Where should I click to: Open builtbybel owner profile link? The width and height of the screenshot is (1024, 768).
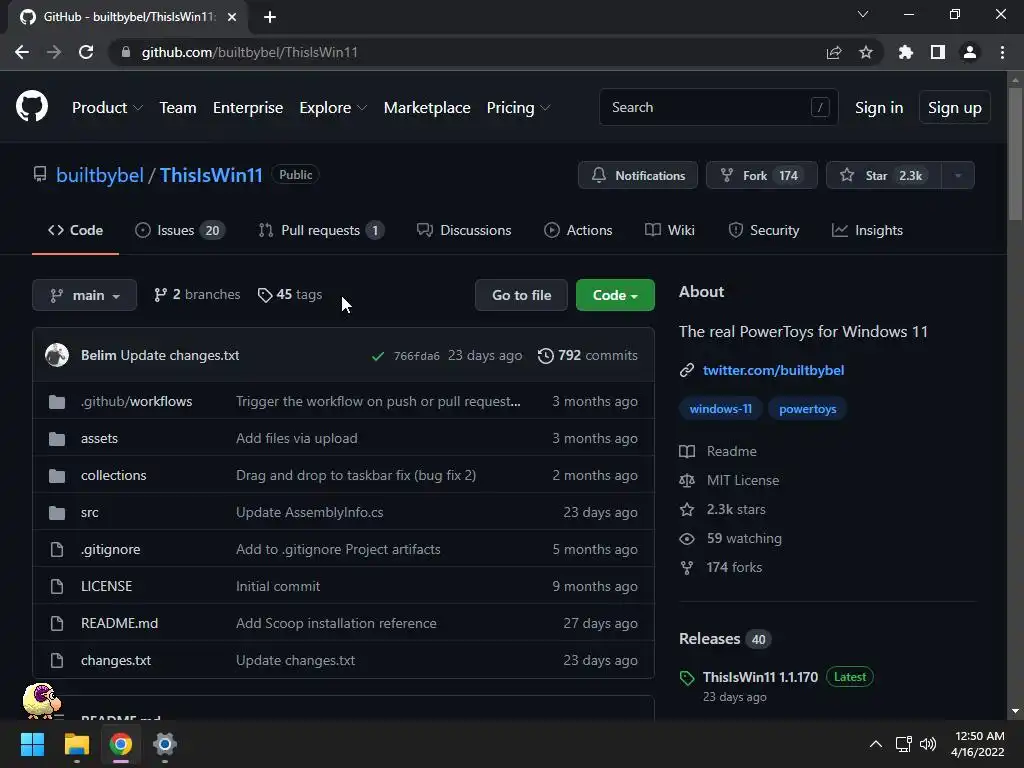100,175
